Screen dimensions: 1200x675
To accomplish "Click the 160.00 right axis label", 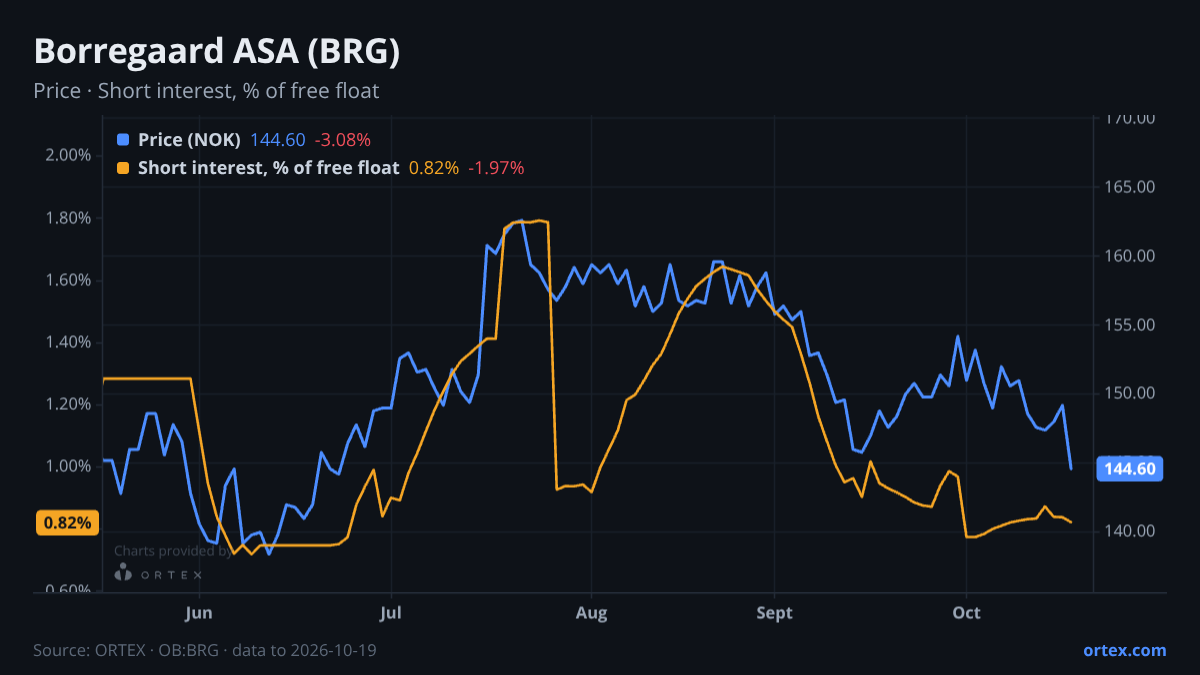I will (1130, 256).
